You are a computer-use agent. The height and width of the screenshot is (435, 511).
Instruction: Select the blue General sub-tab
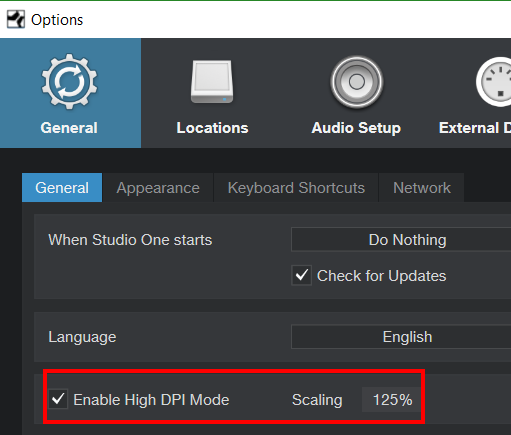[x=62, y=188]
